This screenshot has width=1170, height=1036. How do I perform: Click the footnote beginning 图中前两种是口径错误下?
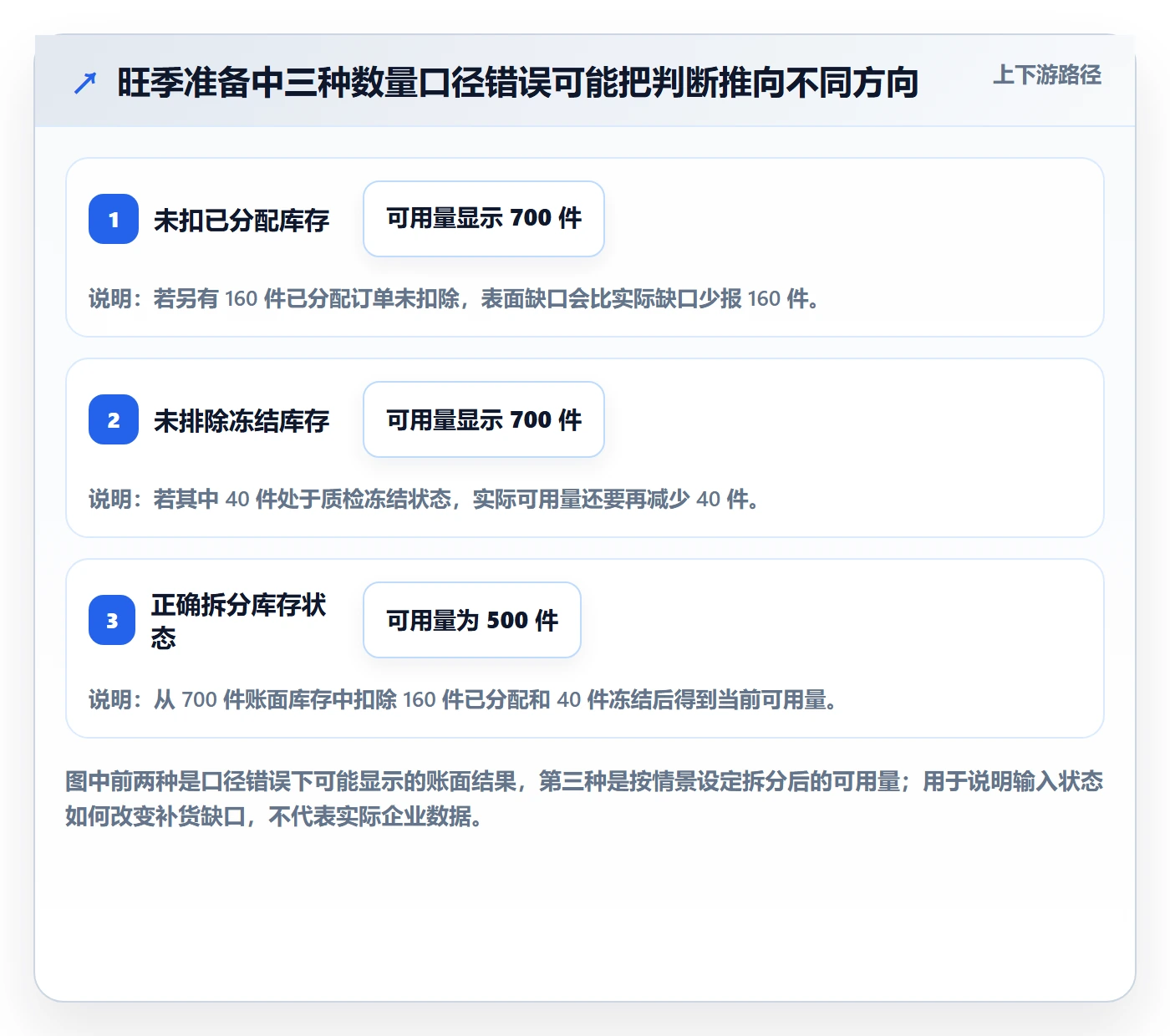pyautogui.click(x=584, y=799)
